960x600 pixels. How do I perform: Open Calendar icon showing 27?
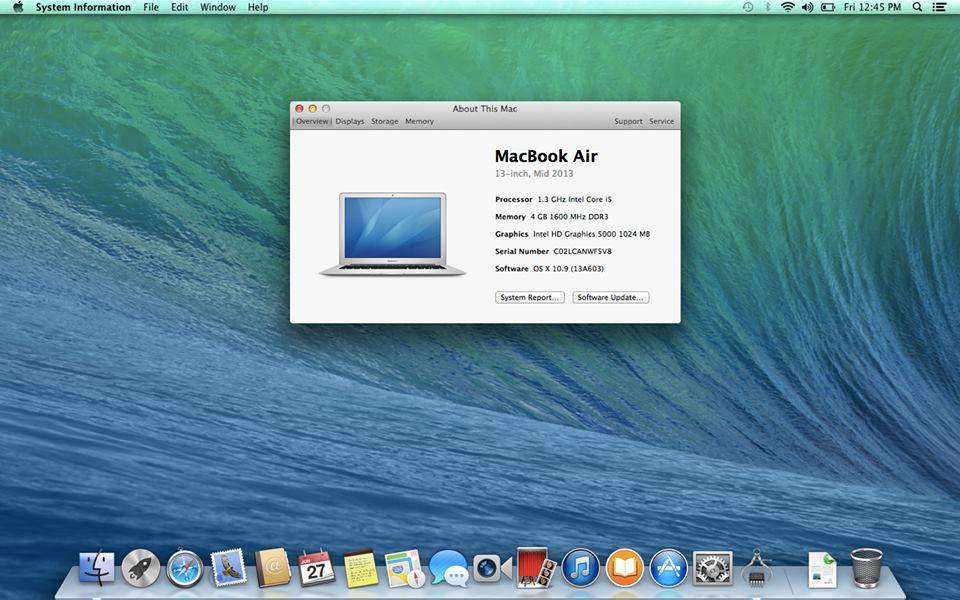(316, 568)
